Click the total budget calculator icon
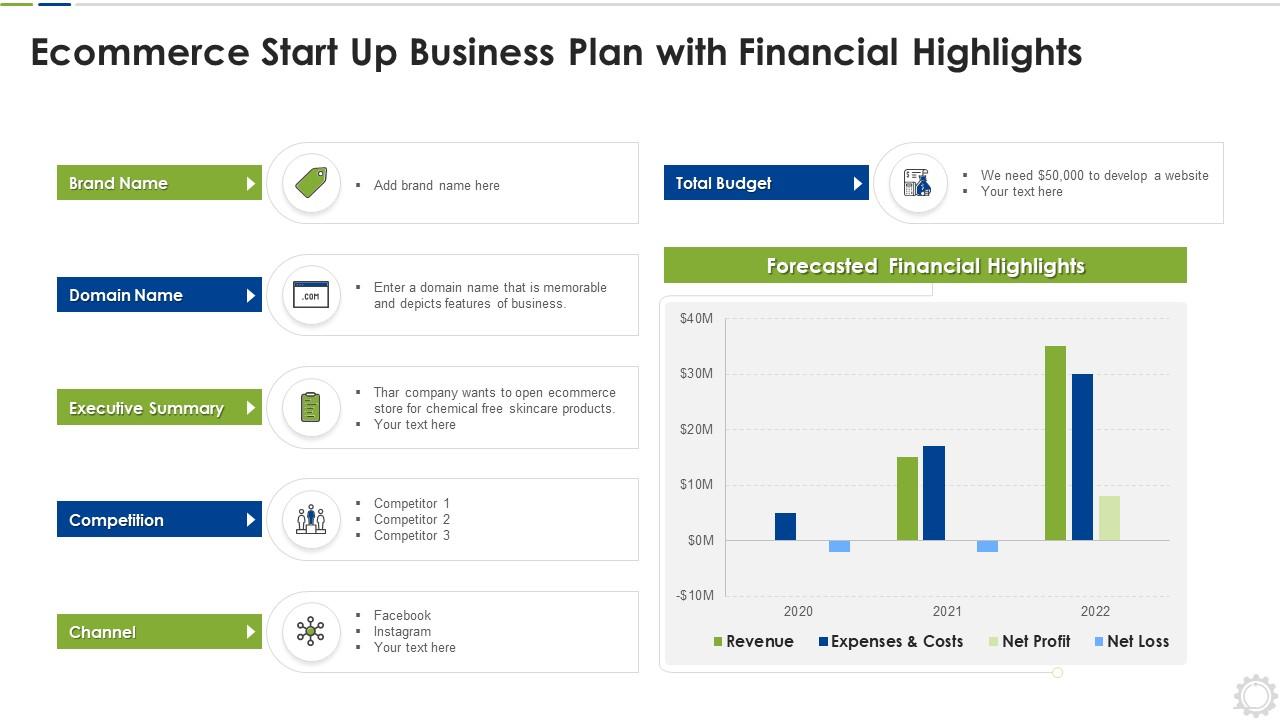This screenshot has width=1280, height=720. coord(917,183)
